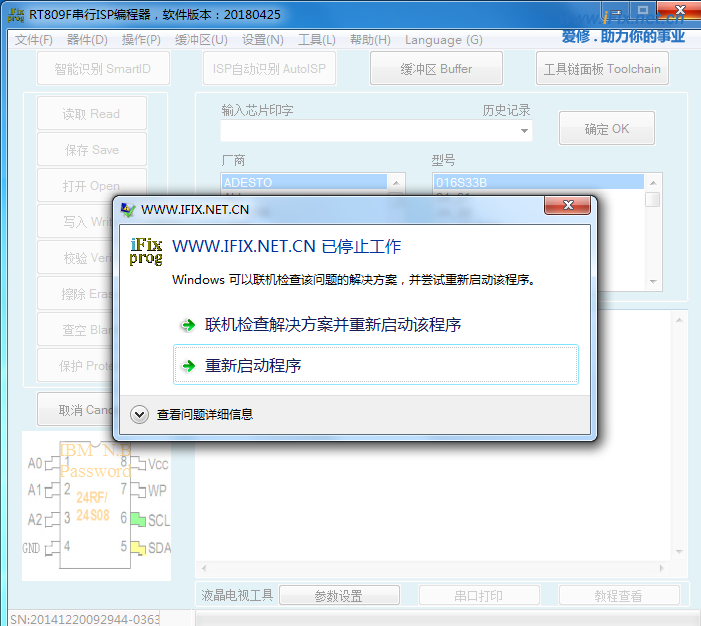The height and width of the screenshot is (626, 701).
Task: Click 写入 Write button
Action: (x=75, y=221)
